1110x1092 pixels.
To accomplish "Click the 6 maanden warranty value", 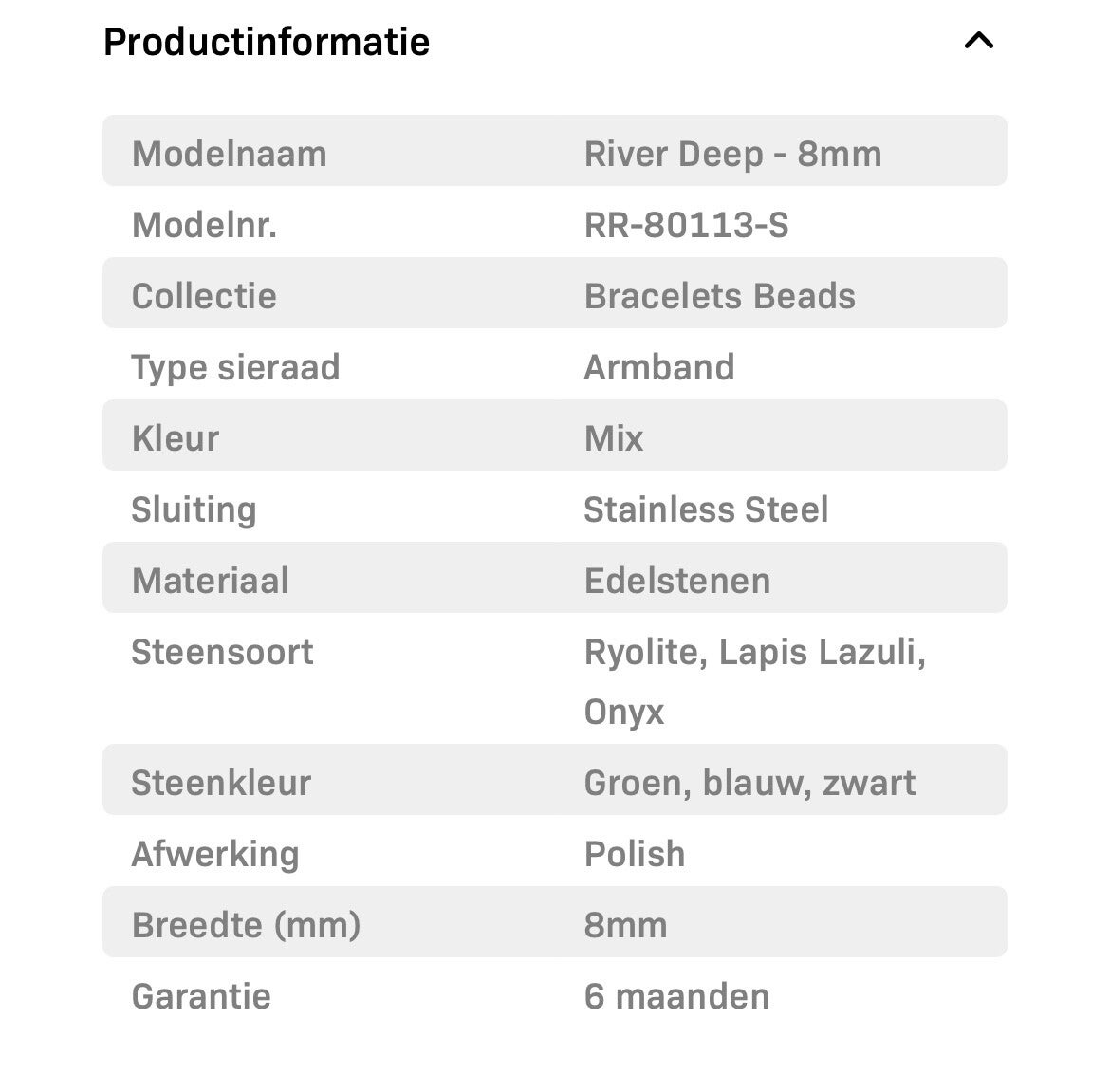I will (x=676, y=996).
